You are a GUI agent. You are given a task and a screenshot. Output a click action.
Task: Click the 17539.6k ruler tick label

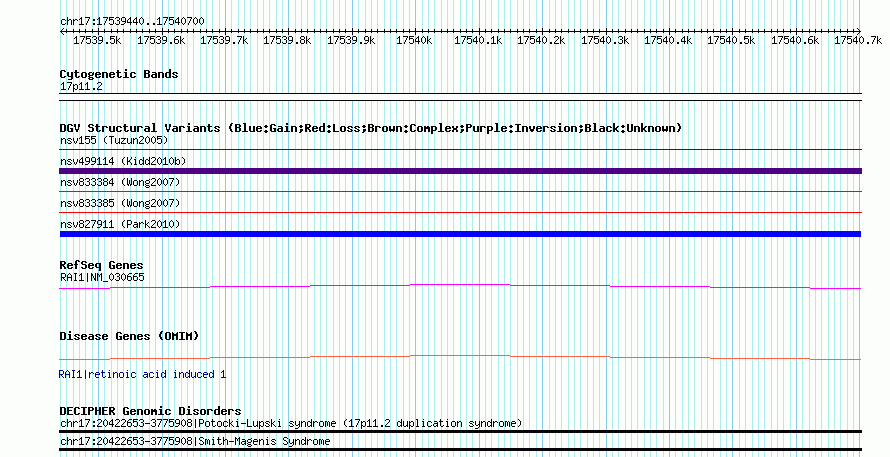pyautogui.click(x=161, y=40)
